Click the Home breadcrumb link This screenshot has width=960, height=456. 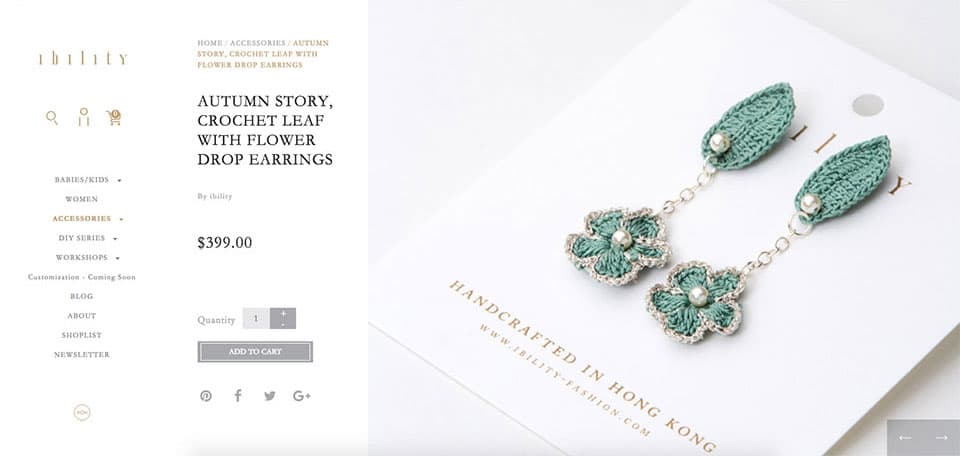click(x=209, y=43)
